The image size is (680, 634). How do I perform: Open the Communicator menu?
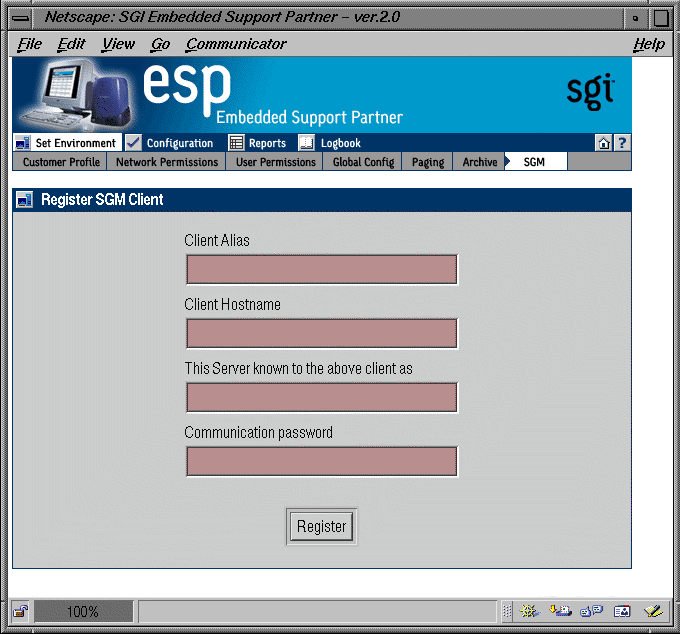(x=236, y=44)
